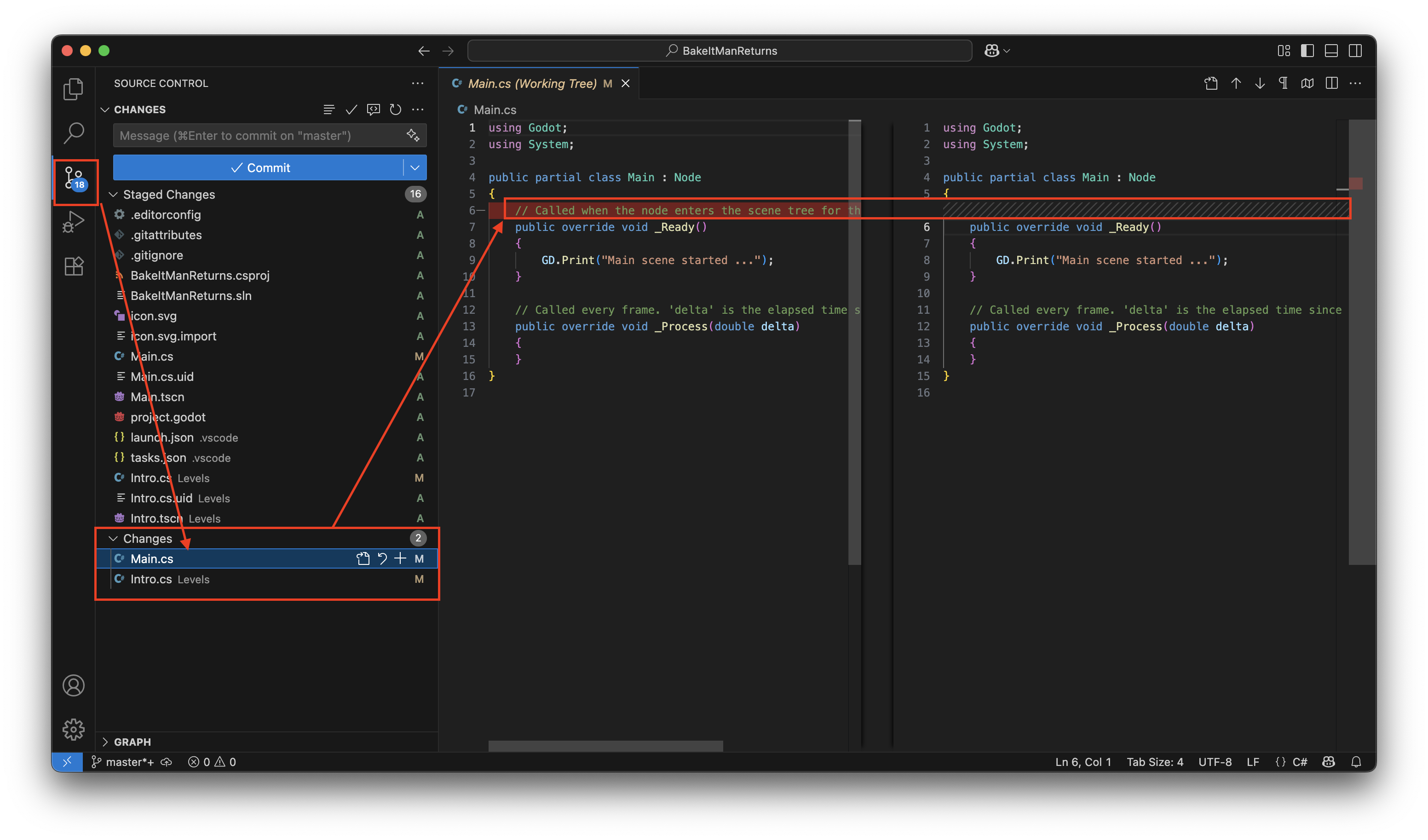This screenshot has width=1428, height=840.
Task: Click View as Tree icon in Changes header
Action: click(328, 109)
